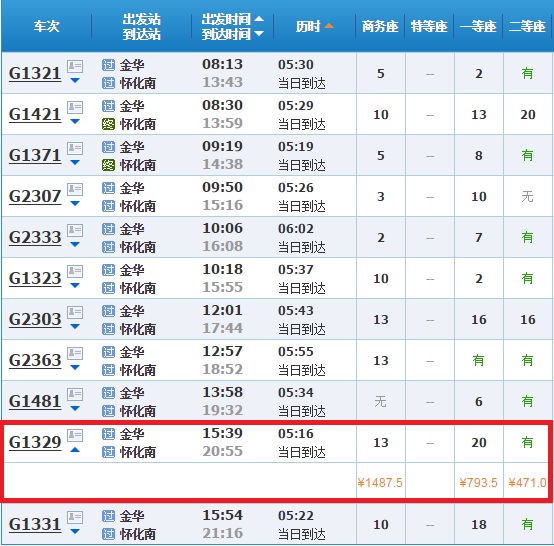
Task: Expand price details for train G2307
Action: (75, 204)
